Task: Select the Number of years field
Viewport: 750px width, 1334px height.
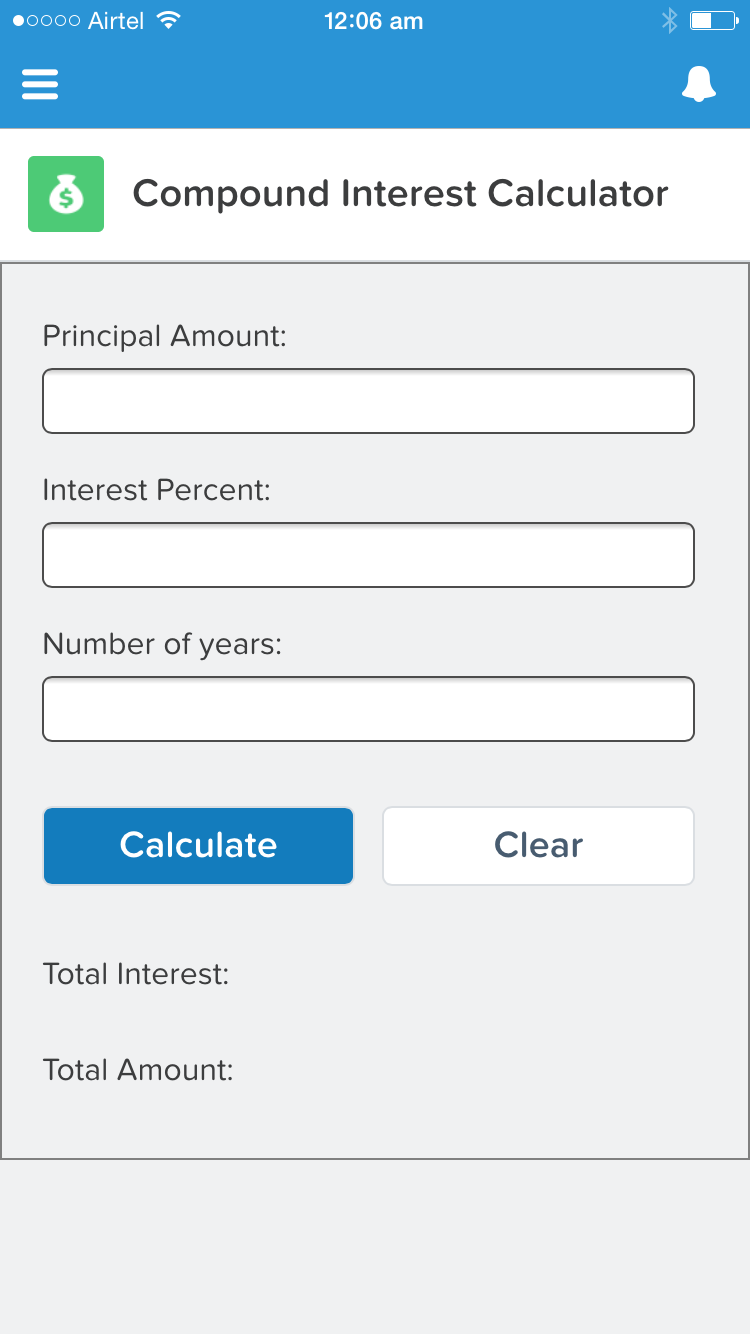Action: tap(368, 709)
